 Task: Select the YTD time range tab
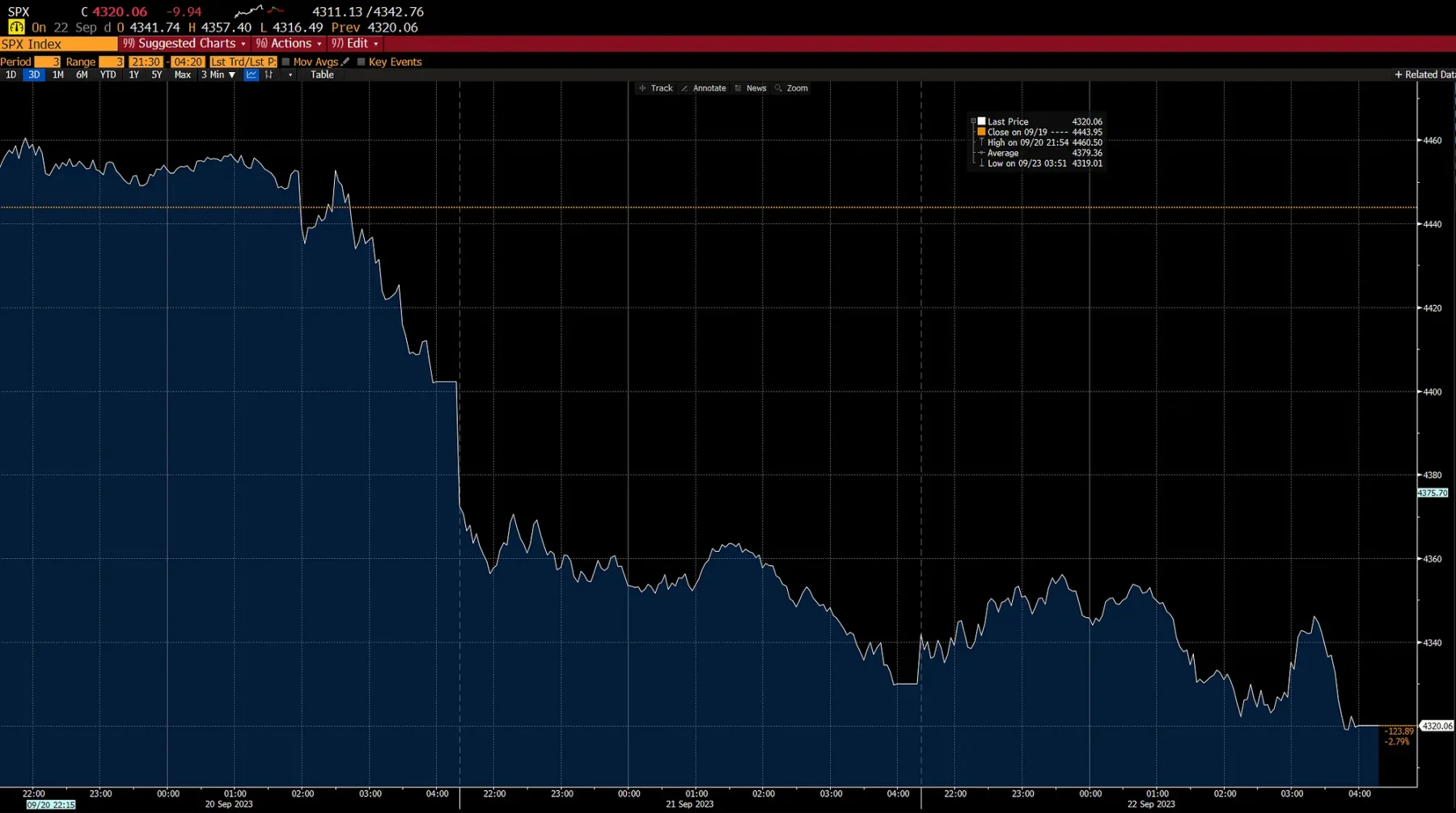(x=108, y=74)
